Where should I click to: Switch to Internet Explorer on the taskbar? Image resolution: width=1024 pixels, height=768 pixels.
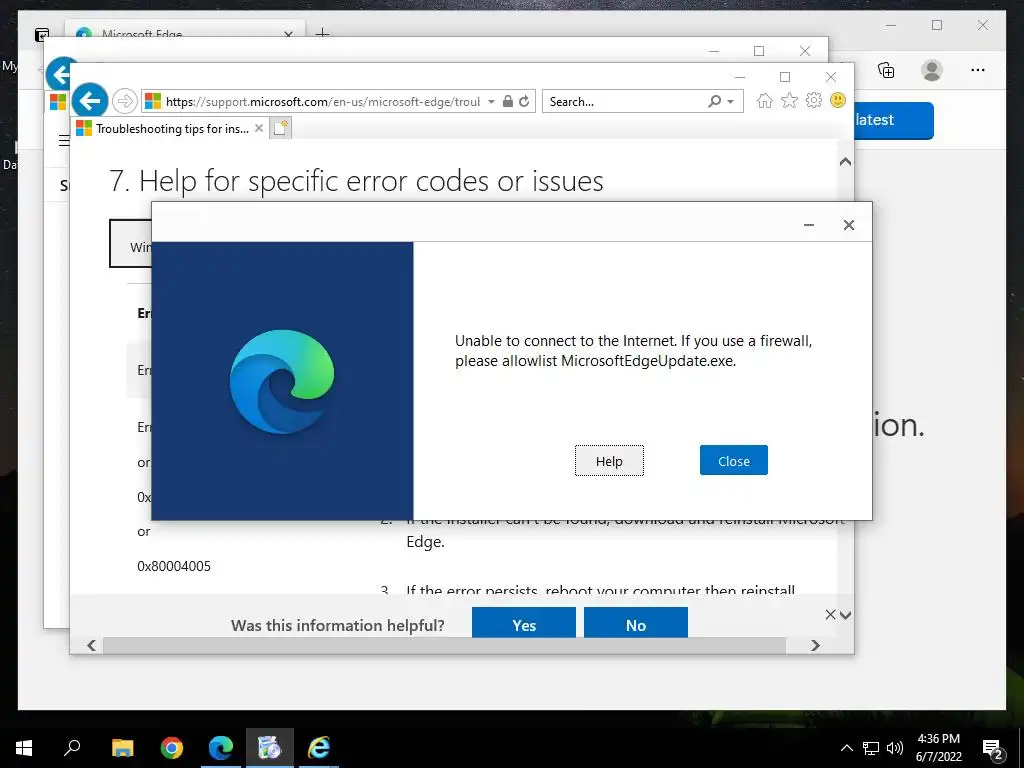(319, 748)
